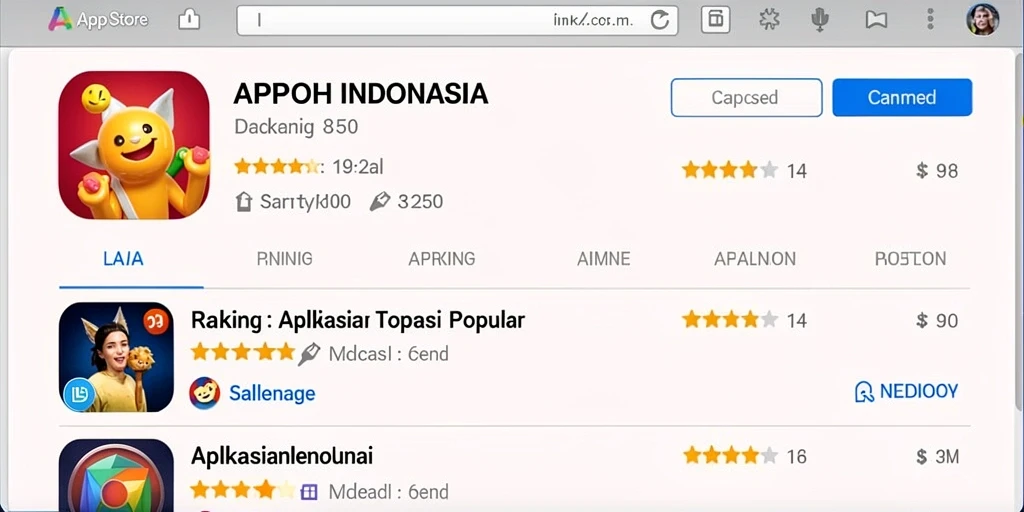Screen dimensions: 1024x512
Task: Reload page with the refresh icon
Action: pos(660,20)
